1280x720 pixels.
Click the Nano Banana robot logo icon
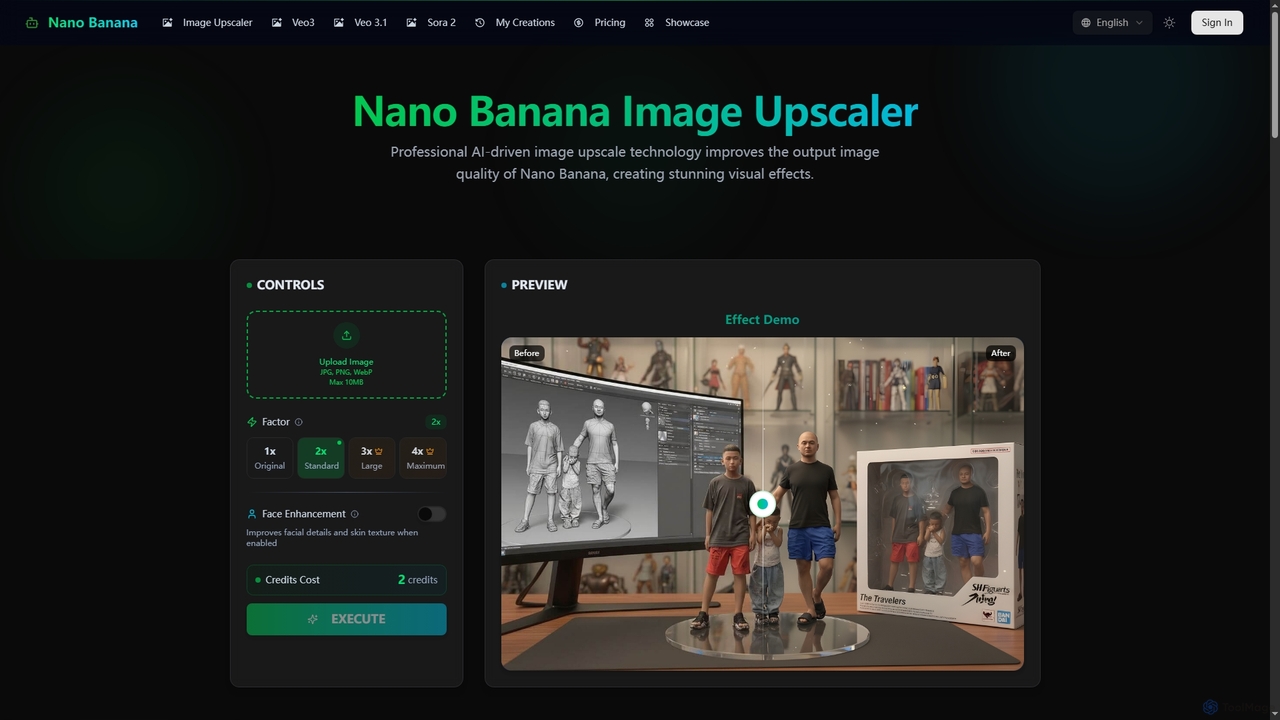point(32,22)
